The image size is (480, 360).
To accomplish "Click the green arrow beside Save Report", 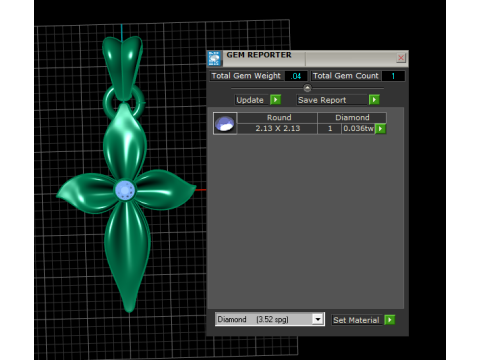I will click(x=374, y=100).
